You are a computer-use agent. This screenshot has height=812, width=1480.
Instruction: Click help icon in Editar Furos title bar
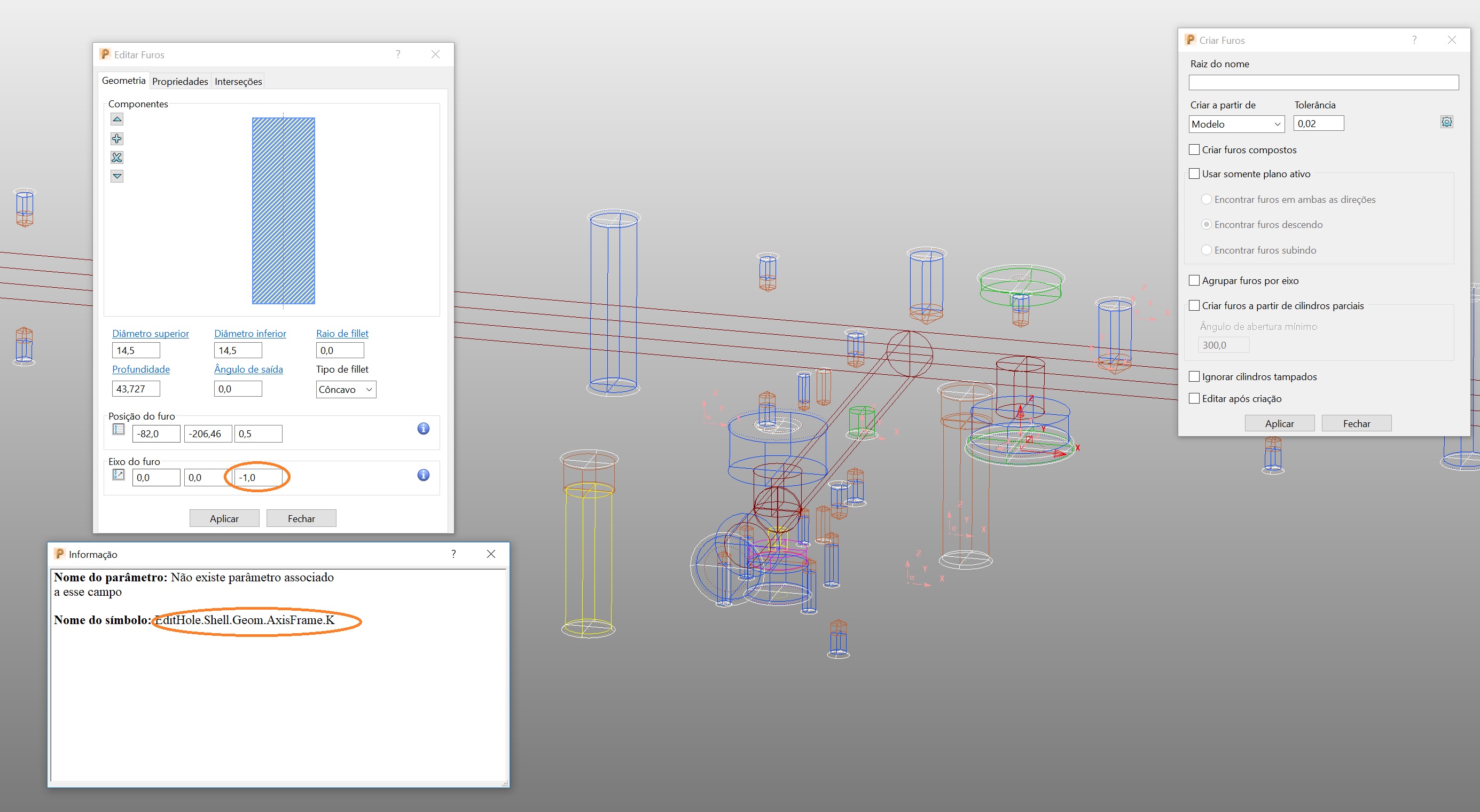[x=398, y=54]
